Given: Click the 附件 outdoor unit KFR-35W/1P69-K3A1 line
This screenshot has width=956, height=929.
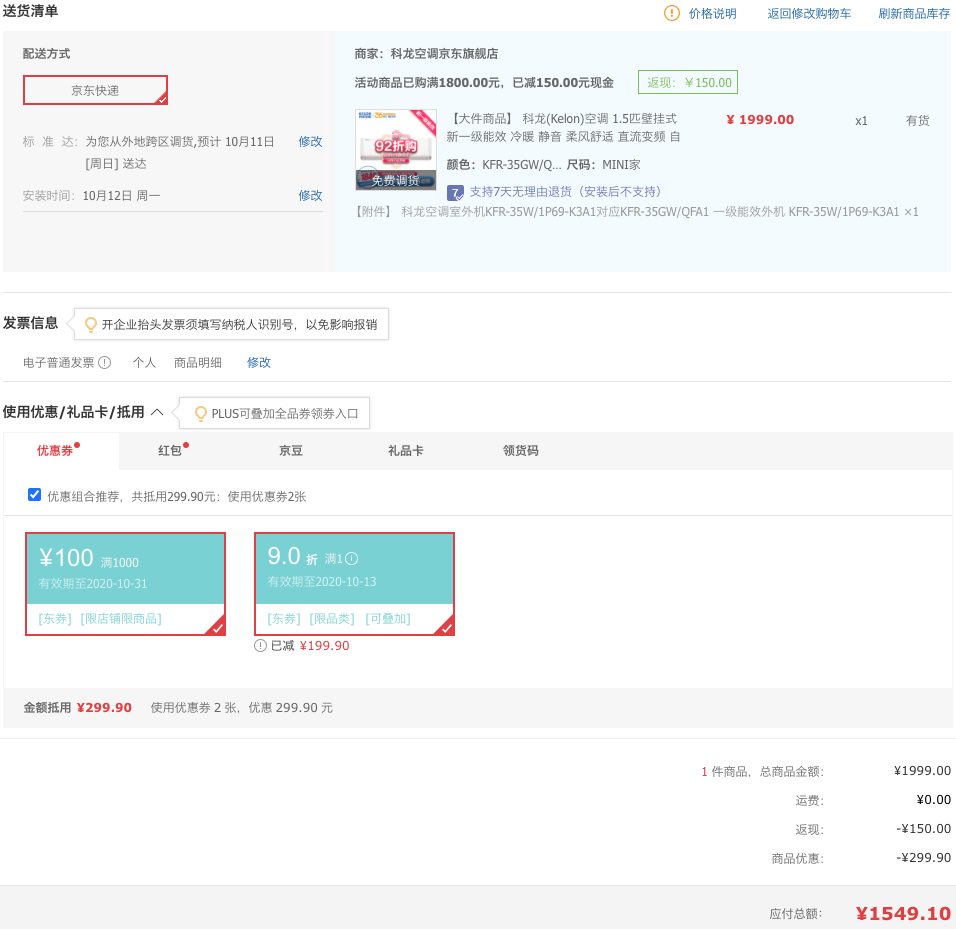Looking at the screenshot, I should 637,212.
